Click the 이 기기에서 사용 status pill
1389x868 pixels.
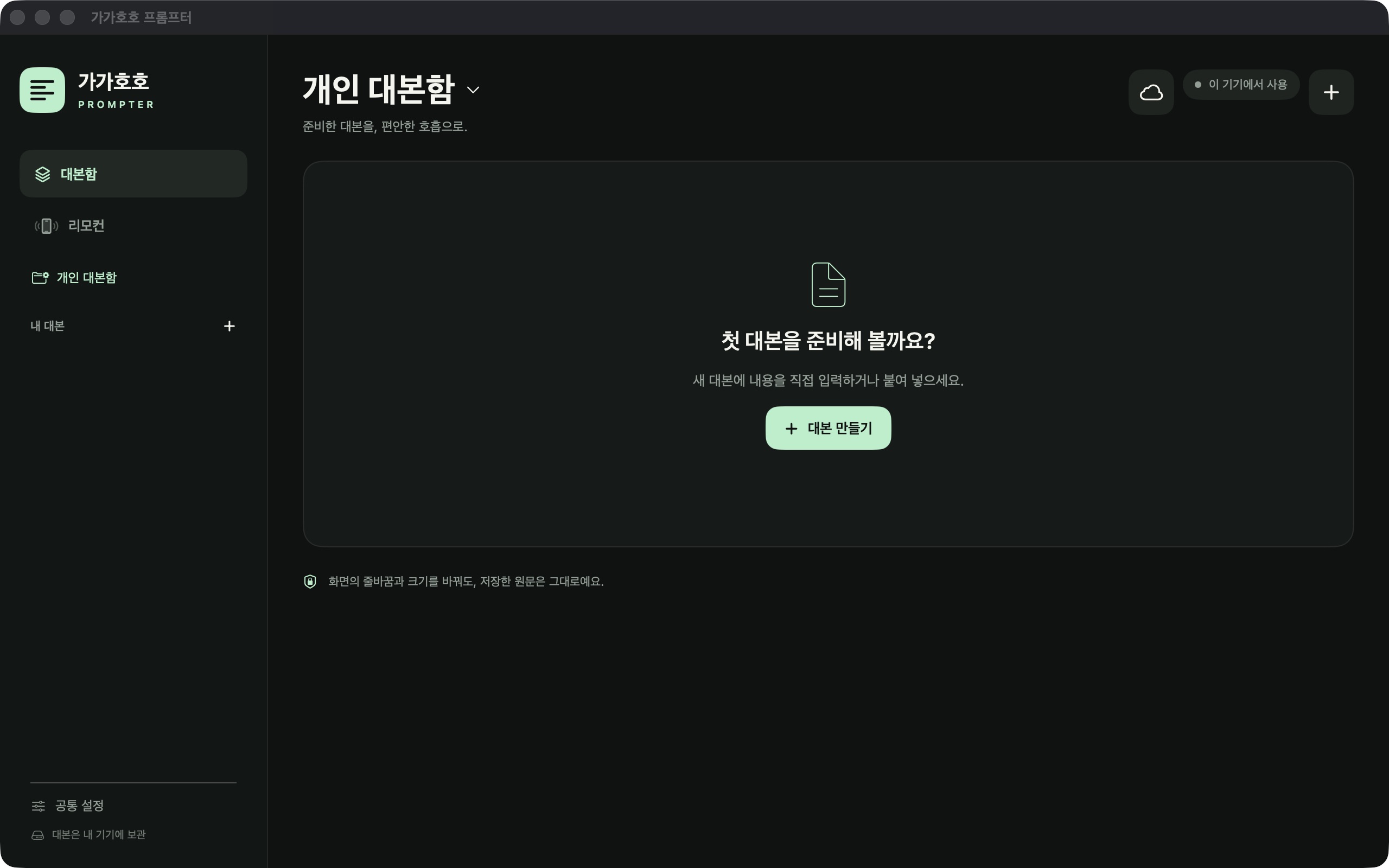[1241, 85]
